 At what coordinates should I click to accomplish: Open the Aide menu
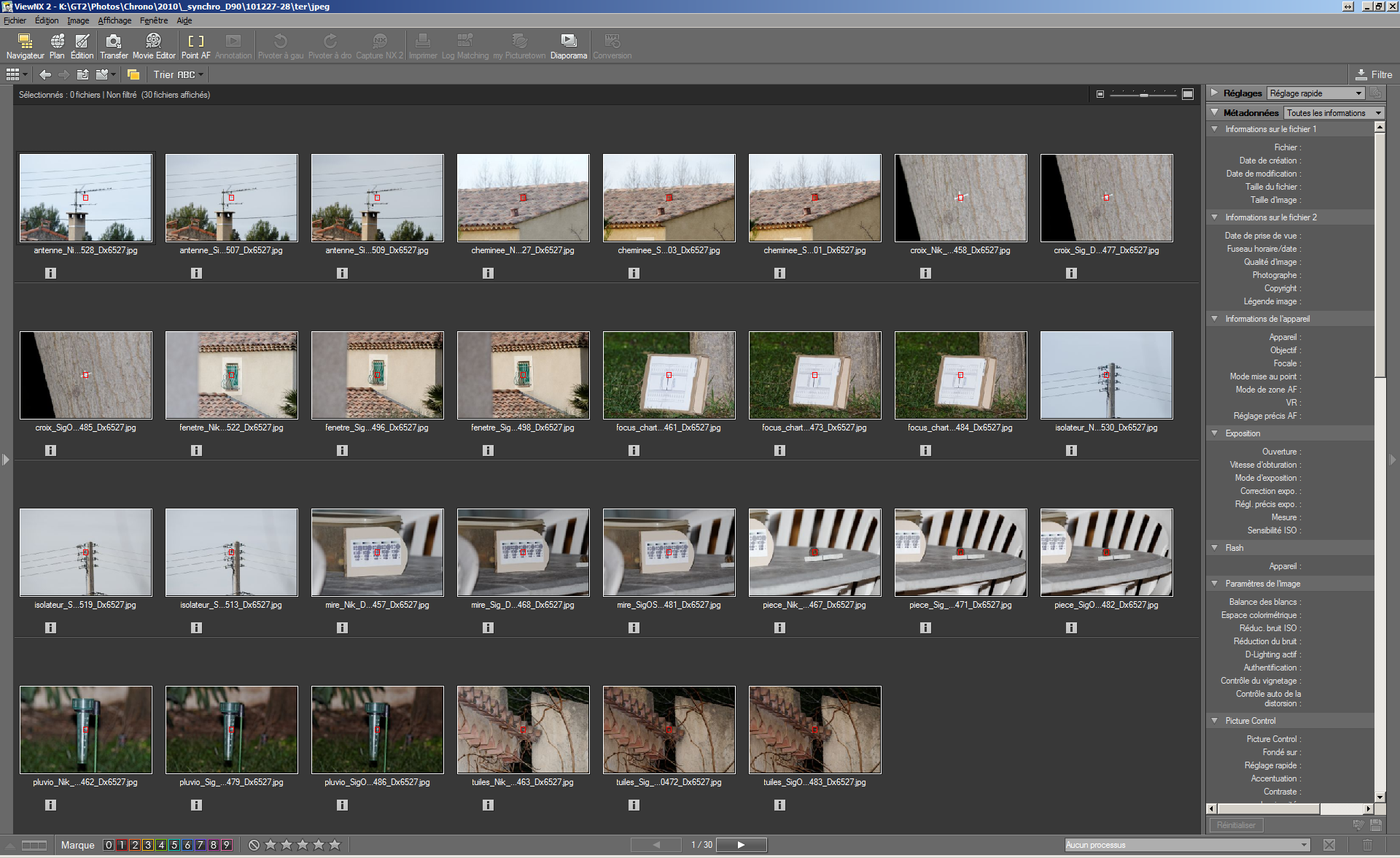coord(184,20)
